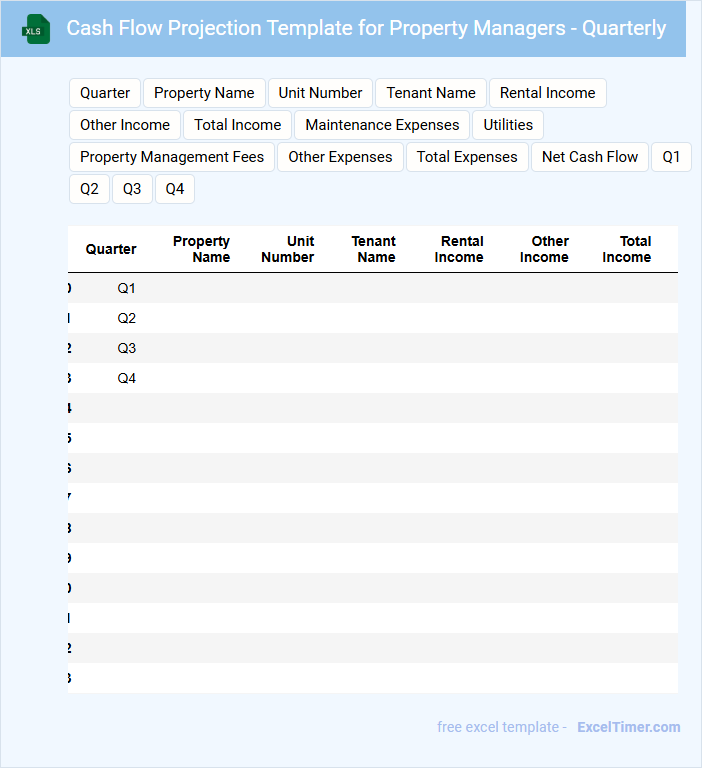This screenshot has height=768, width=702.
Task: Open the ExcelTimer.com link
Action: 628,727
